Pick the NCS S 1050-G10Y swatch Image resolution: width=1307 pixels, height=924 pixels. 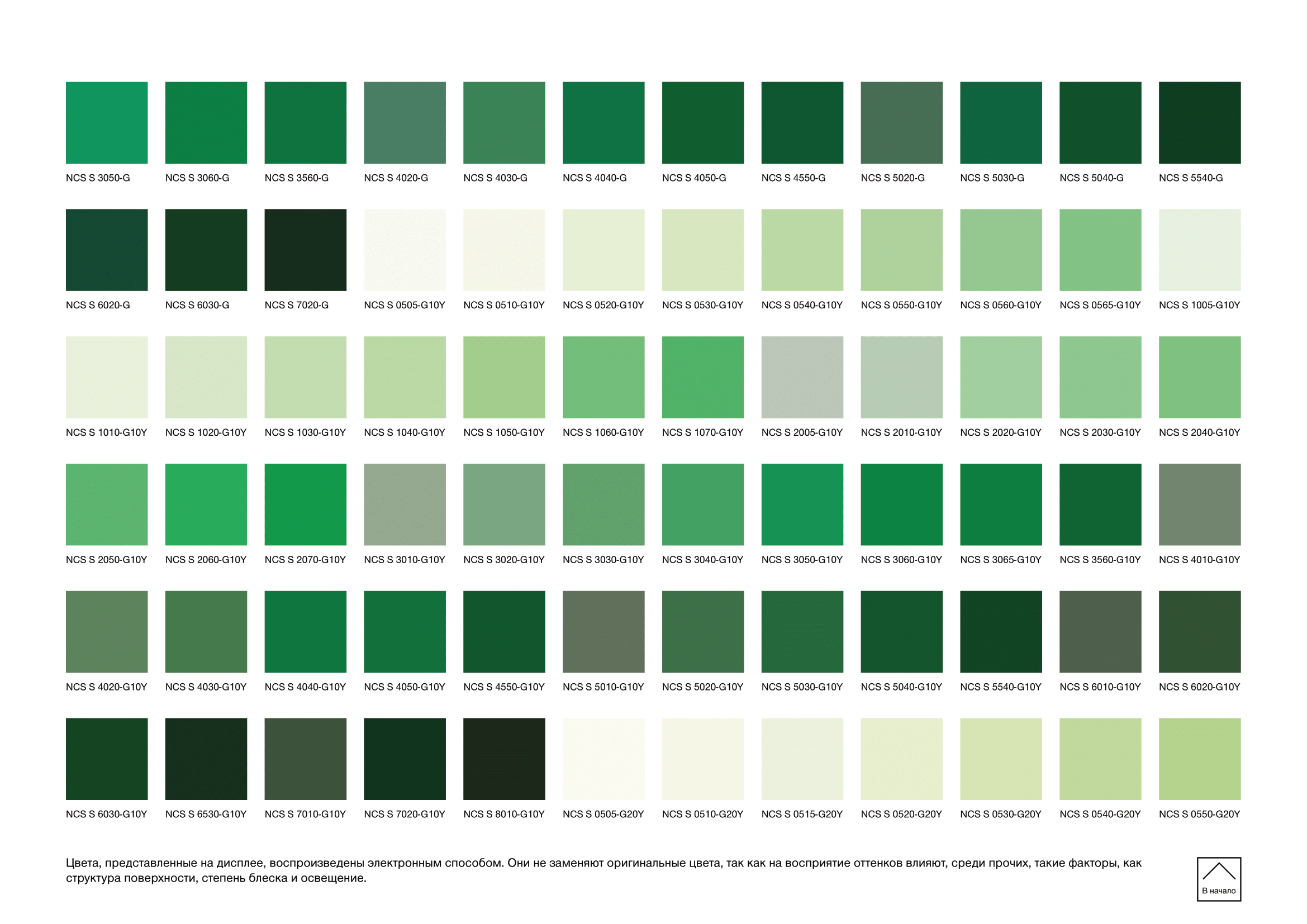click(505, 377)
